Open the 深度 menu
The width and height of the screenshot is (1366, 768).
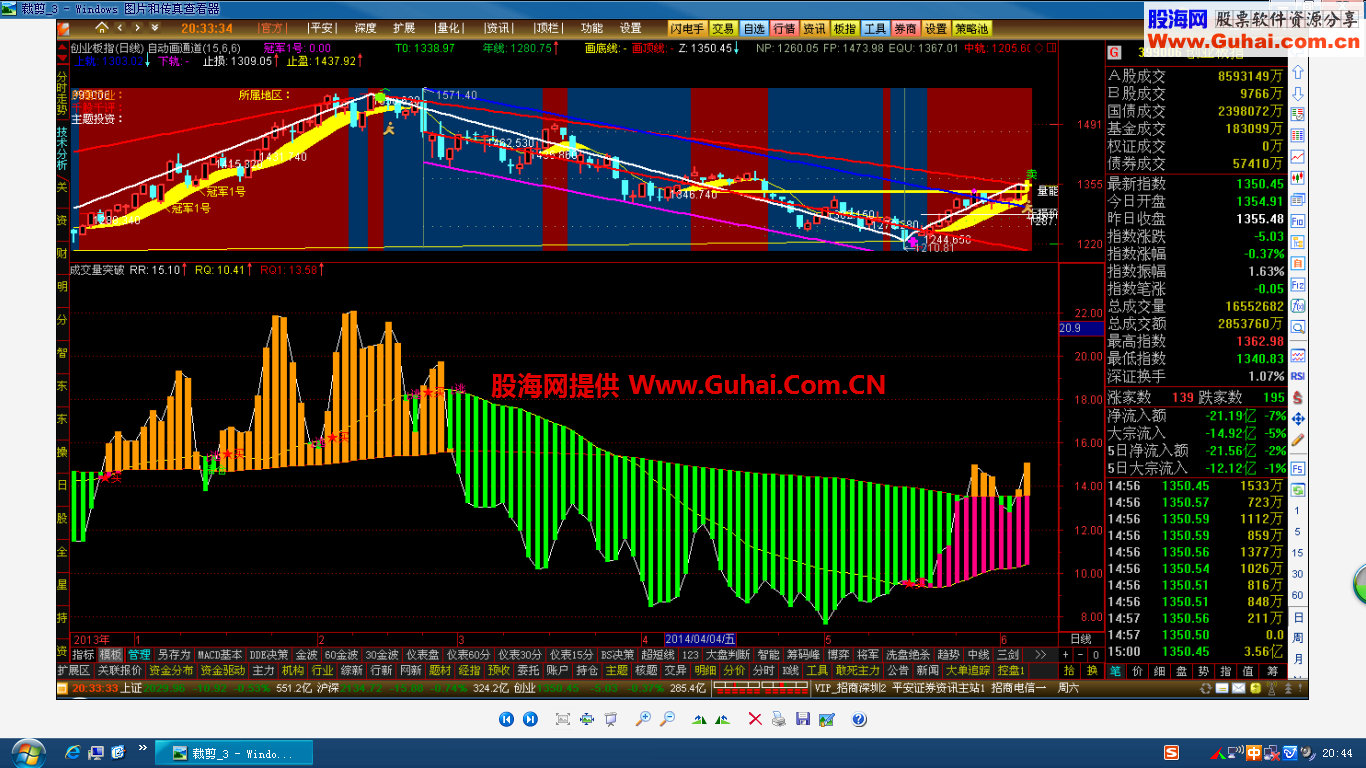tap(365, 28)
